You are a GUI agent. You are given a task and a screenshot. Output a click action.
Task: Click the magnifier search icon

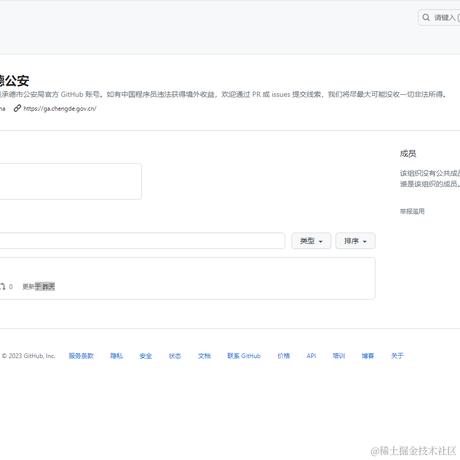point(426,17)
